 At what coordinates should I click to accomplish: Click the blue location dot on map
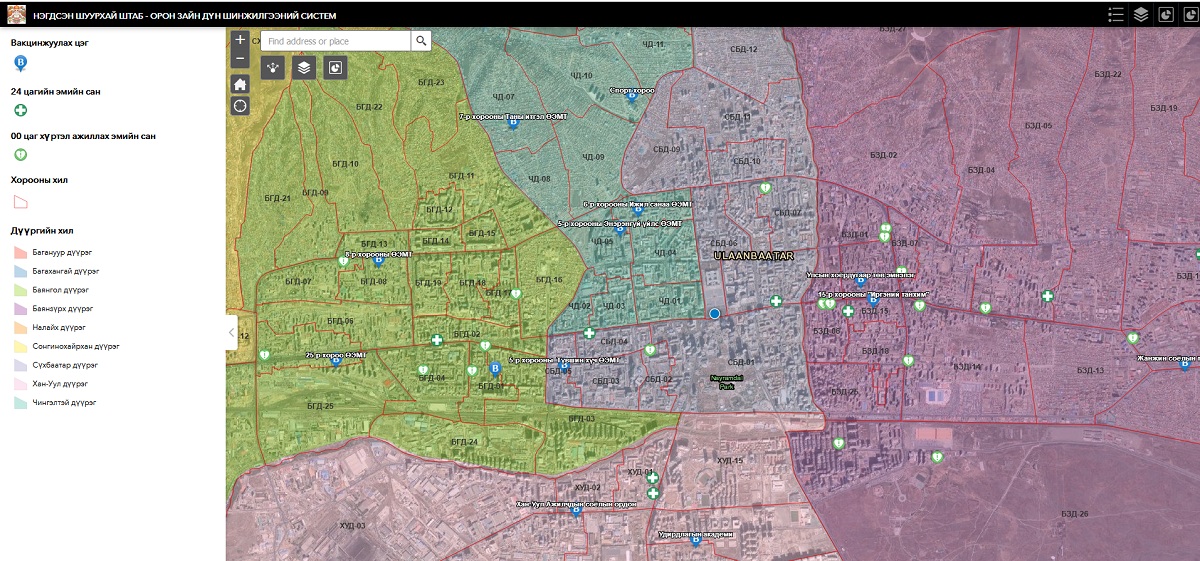[x=714, y=314]
